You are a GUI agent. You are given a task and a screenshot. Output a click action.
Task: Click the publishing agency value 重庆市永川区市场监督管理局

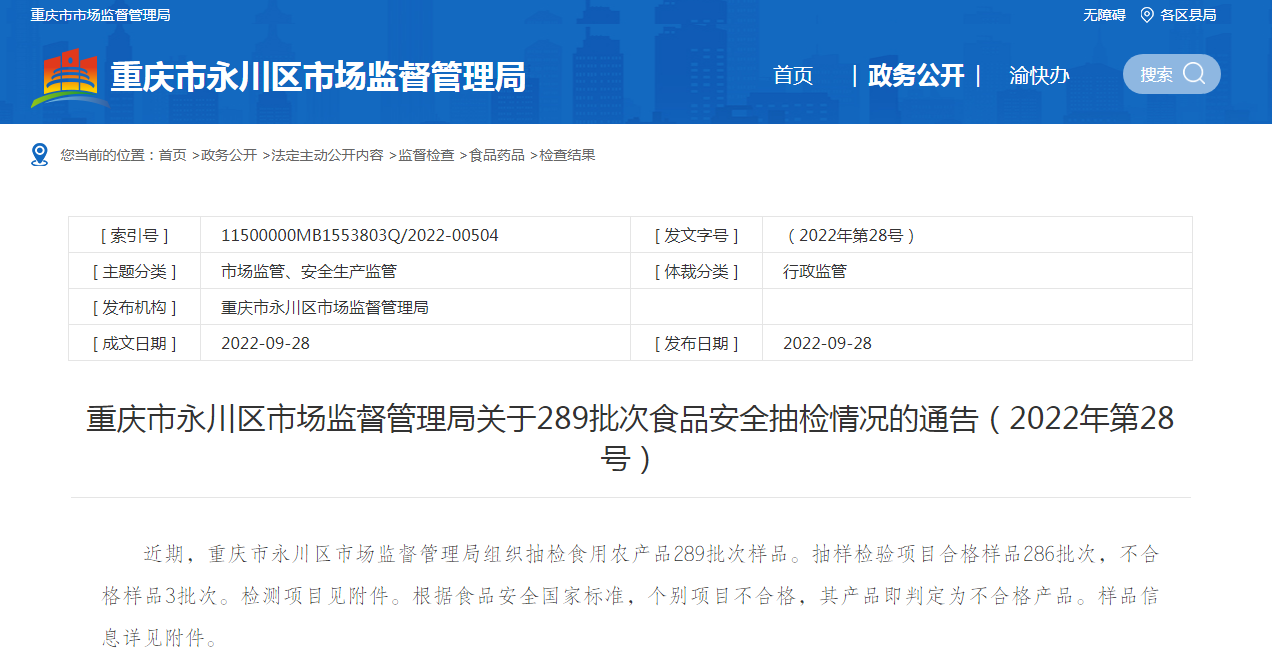pyautogui.click(x=325, y=308)
